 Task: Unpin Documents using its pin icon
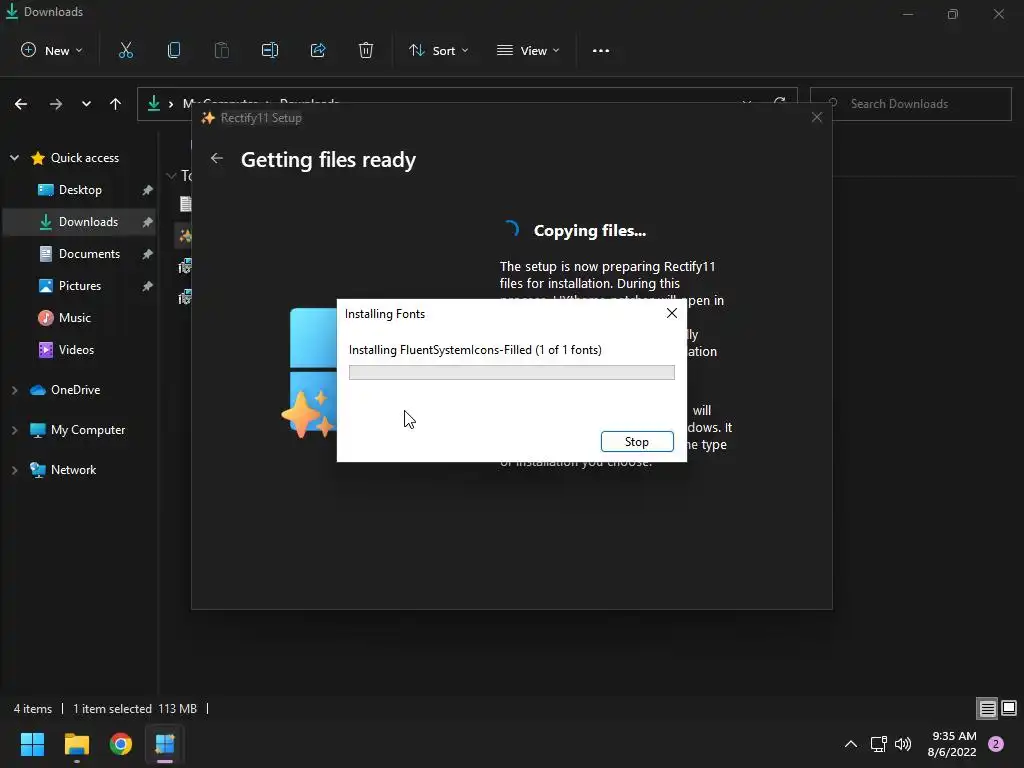[148, 254]
